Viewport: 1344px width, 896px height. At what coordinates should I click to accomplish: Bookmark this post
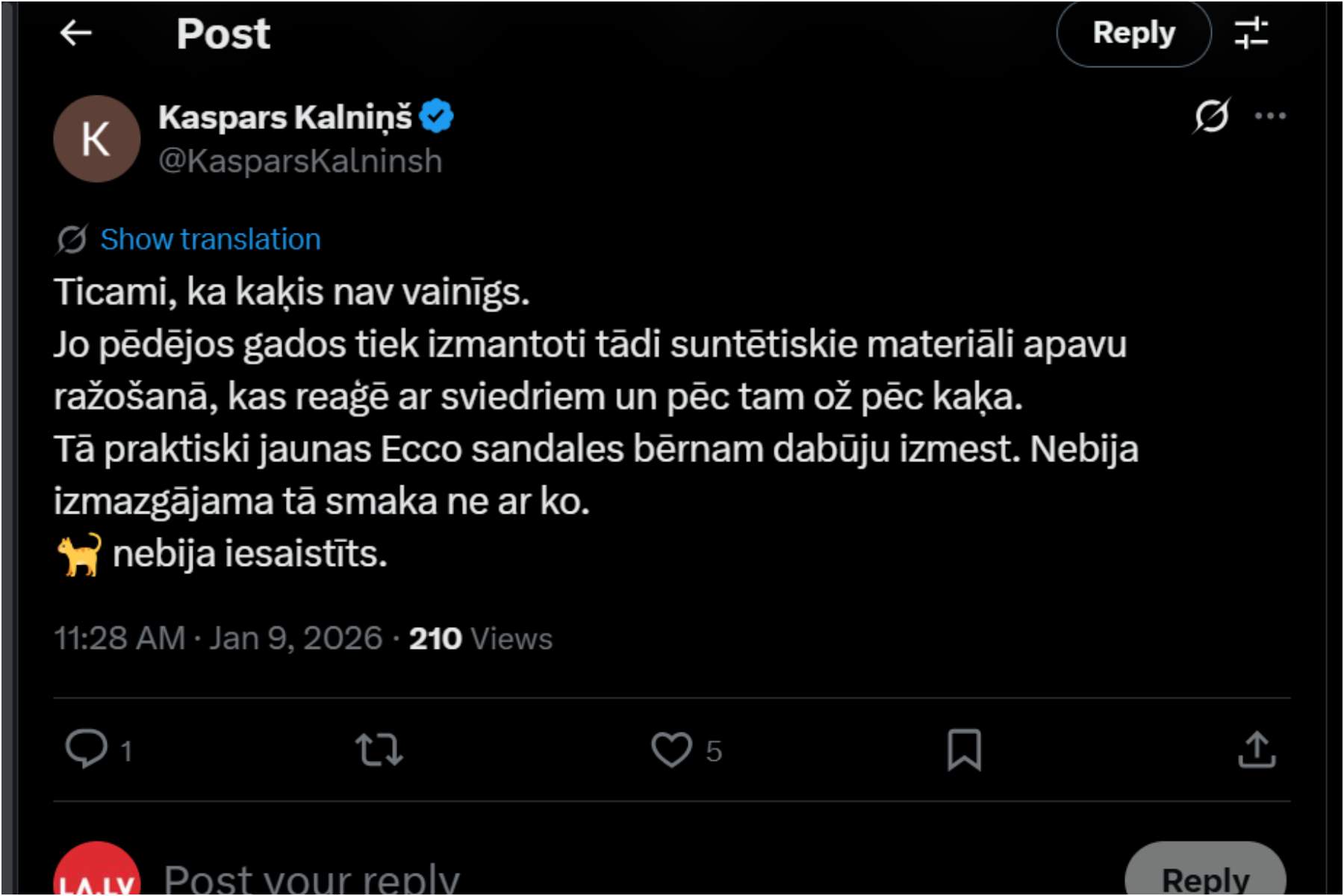(964, 749)
